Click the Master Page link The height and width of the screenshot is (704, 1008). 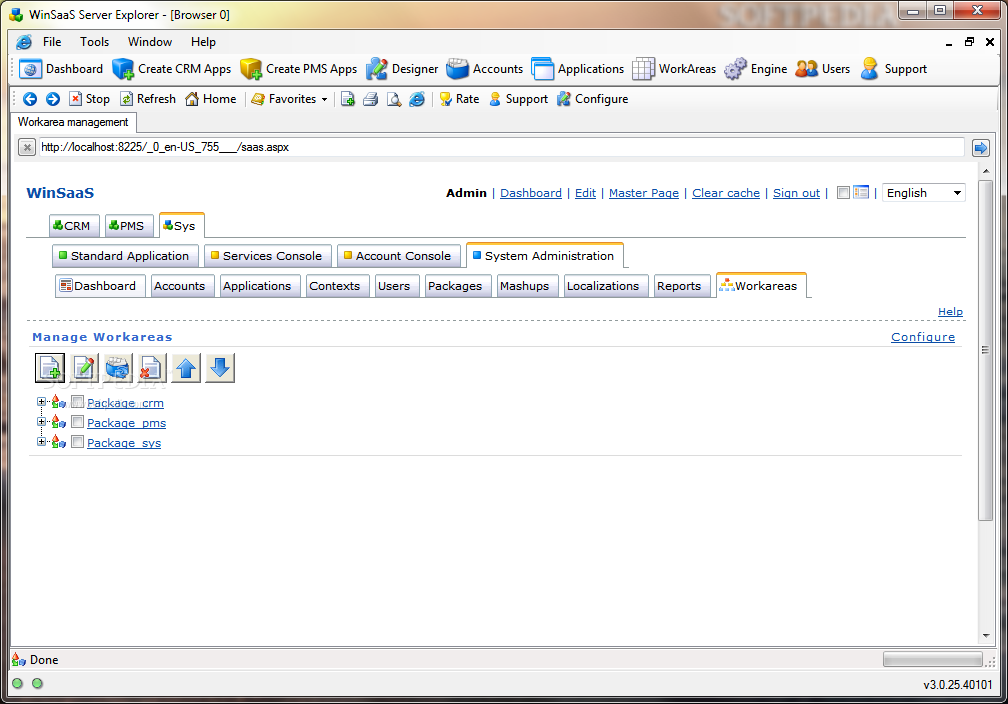pyautogui.click(x=644, y=193)
